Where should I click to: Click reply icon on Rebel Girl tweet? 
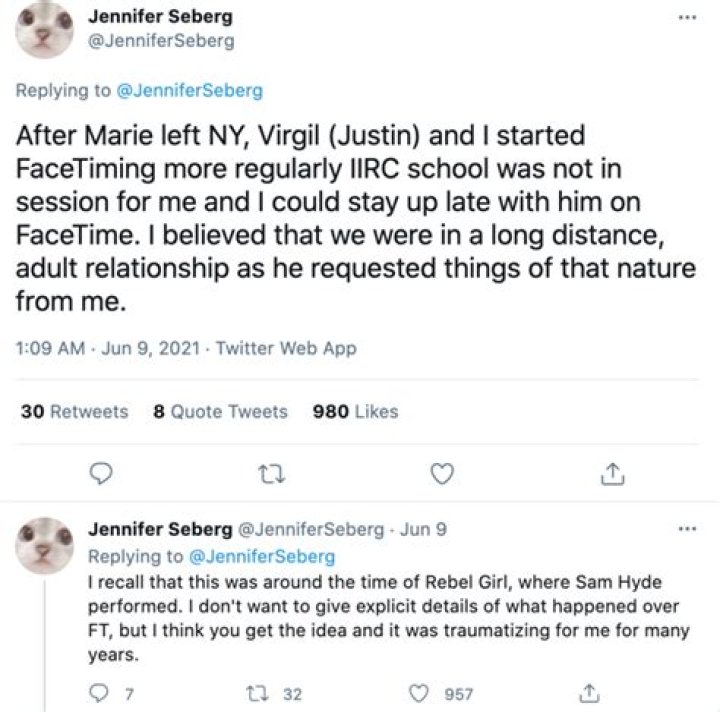pos(99,693)
